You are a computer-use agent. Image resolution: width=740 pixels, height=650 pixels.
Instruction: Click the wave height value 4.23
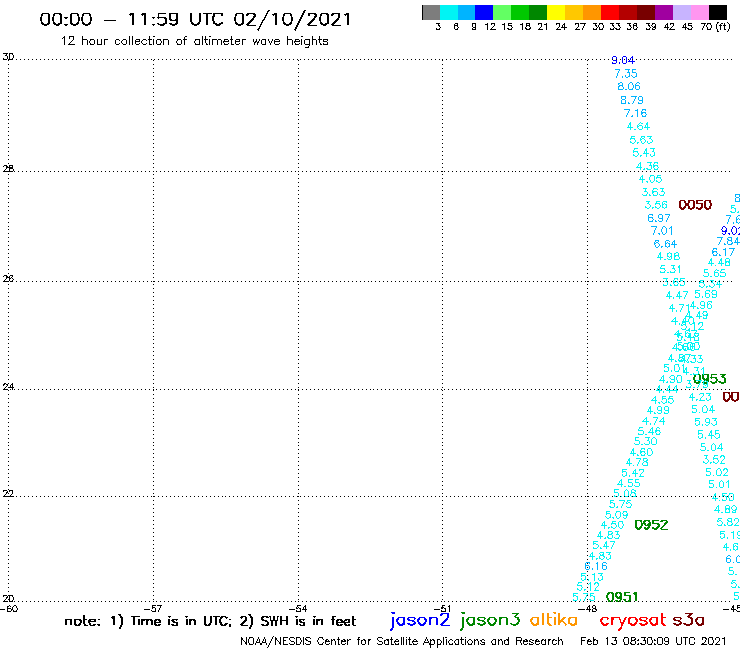[x=700, y=397]
